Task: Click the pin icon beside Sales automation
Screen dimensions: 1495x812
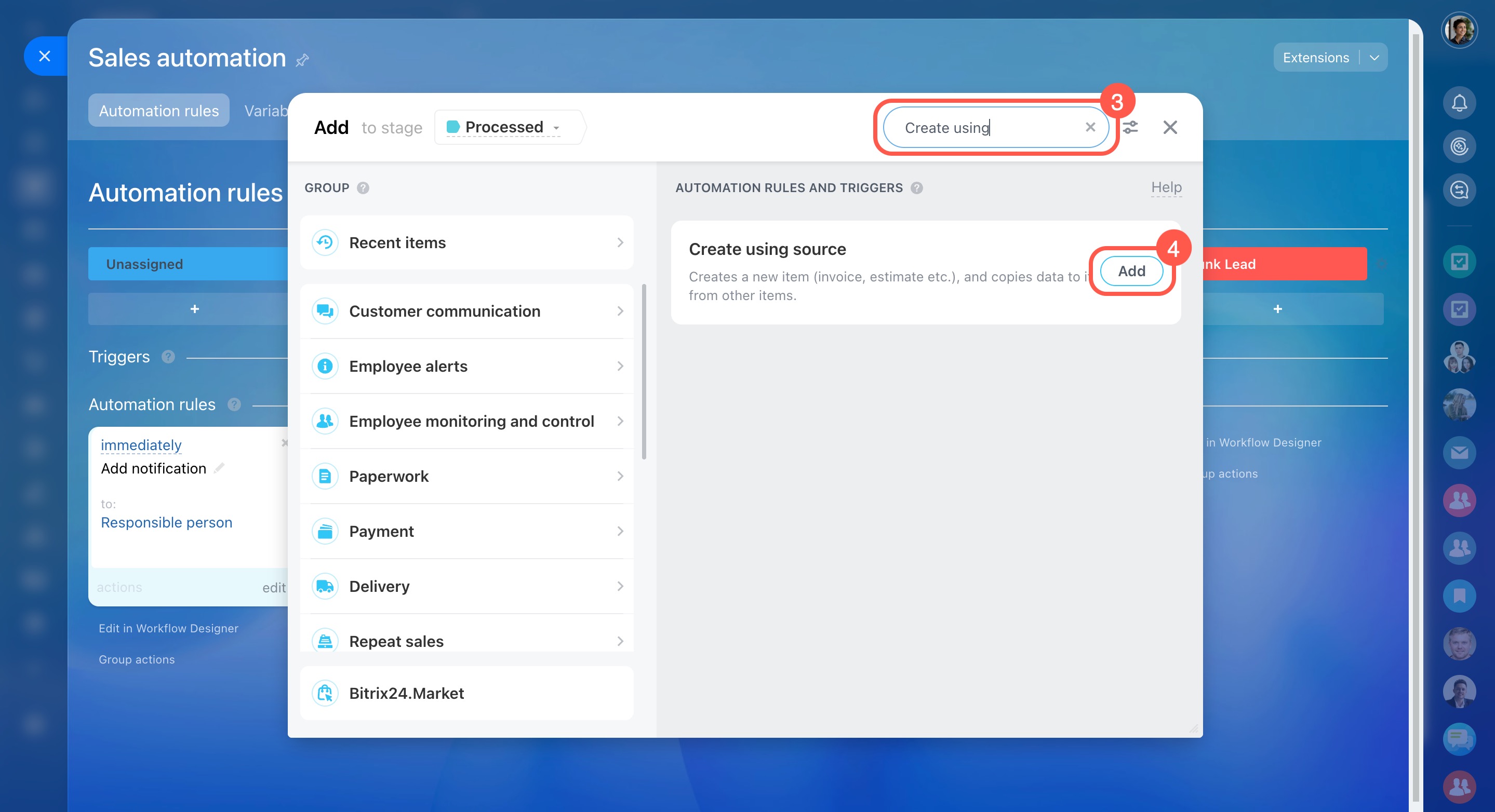Action: pos(302,60)
